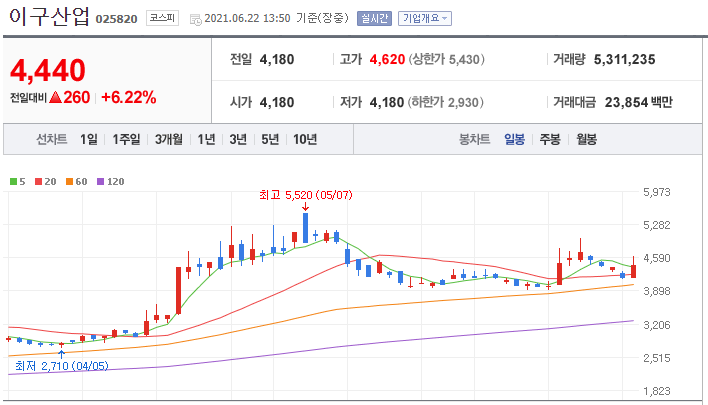Click the 3,898 axis label
This screenshot has height=405, width=708.
point(657,291)
